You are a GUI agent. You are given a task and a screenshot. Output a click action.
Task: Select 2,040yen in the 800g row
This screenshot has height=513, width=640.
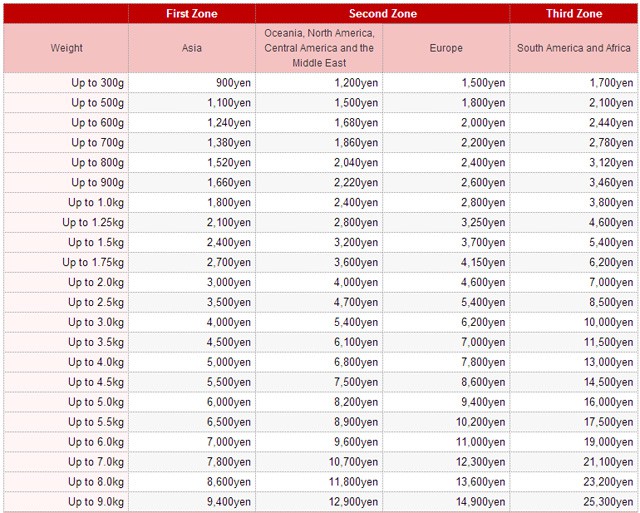[356, 163]
